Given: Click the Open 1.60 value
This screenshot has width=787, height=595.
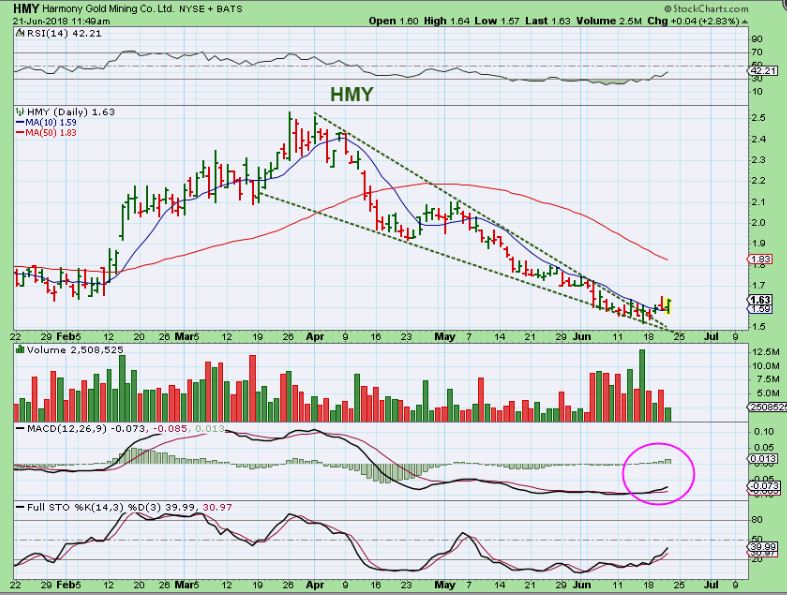Looking at the screenshot, I should click(x=394, y=21).
